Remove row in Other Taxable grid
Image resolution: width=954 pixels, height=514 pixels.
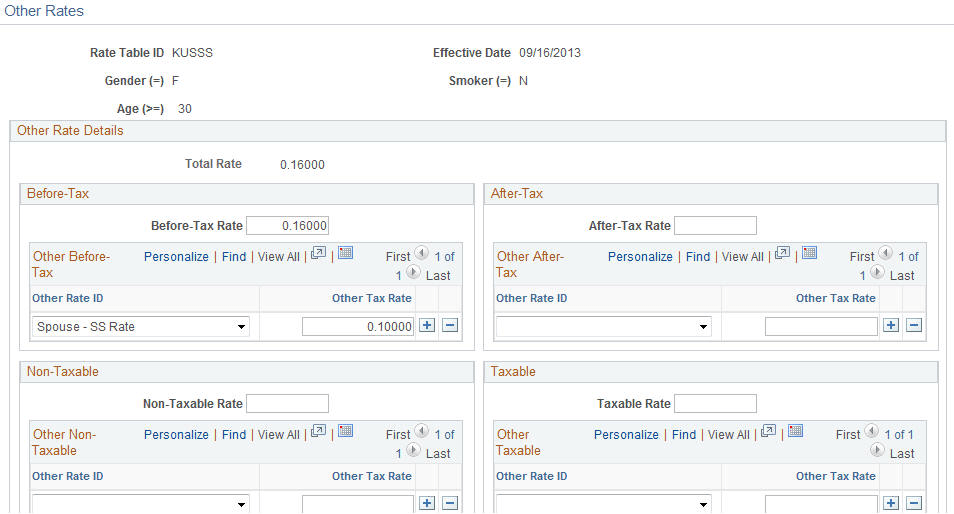[914, 503]
